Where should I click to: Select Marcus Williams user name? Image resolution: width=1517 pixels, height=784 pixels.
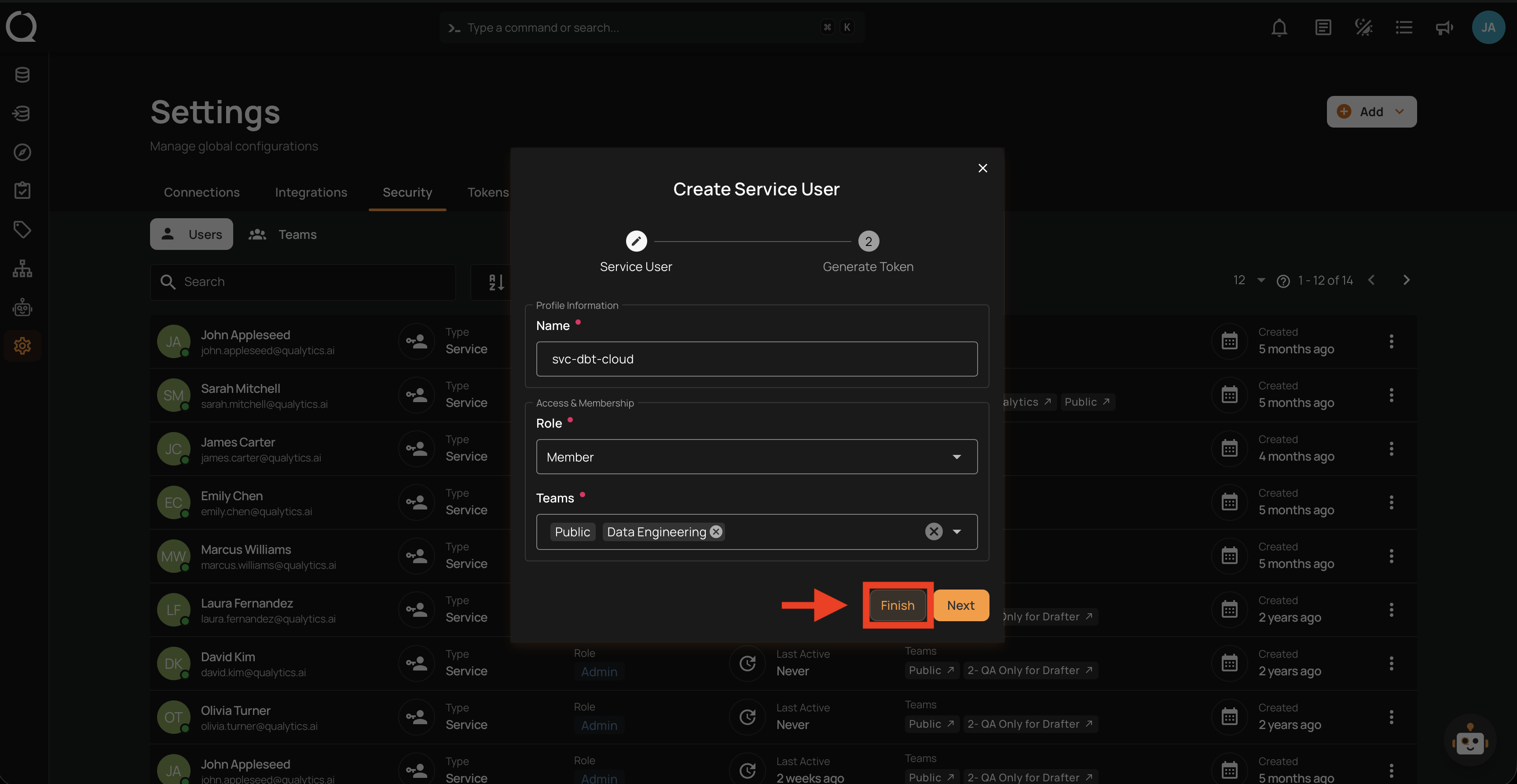[x=246, y=550]
